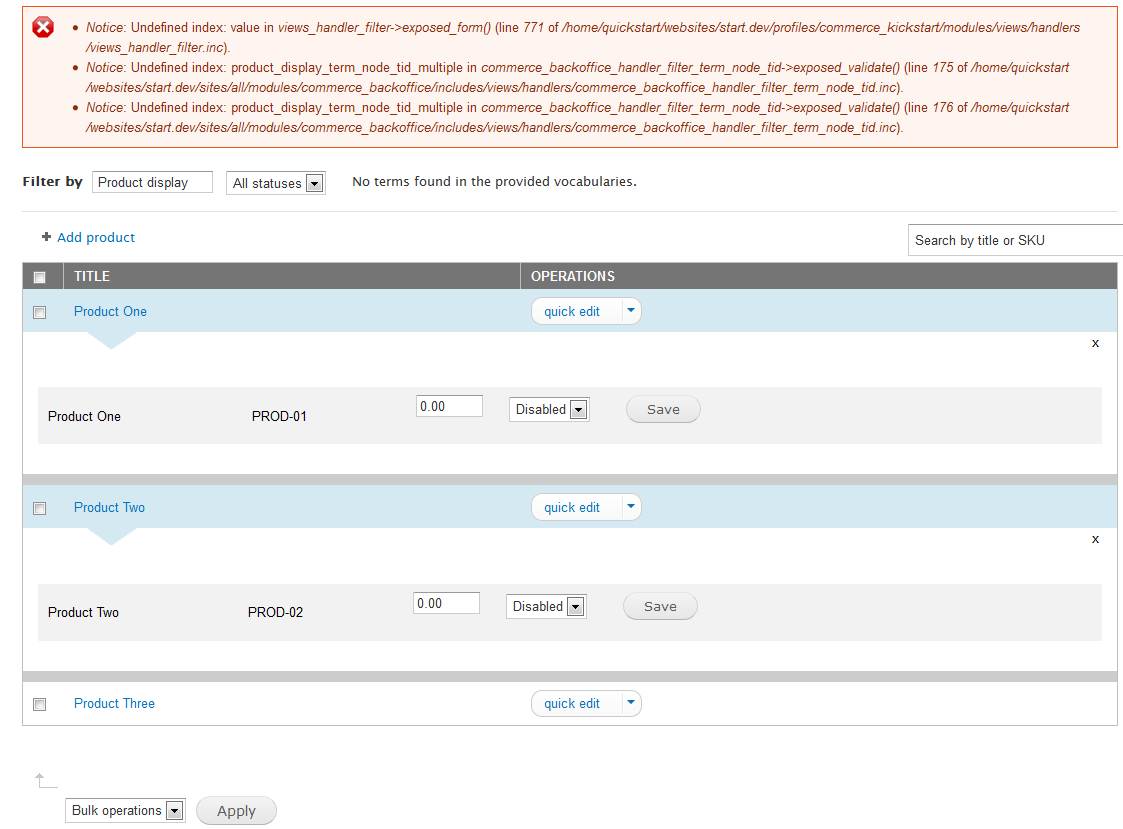Viewport: 1123px width, 829px height.
Task: Close Product One's quick edit panel with the x
Action: [1095, 343]
